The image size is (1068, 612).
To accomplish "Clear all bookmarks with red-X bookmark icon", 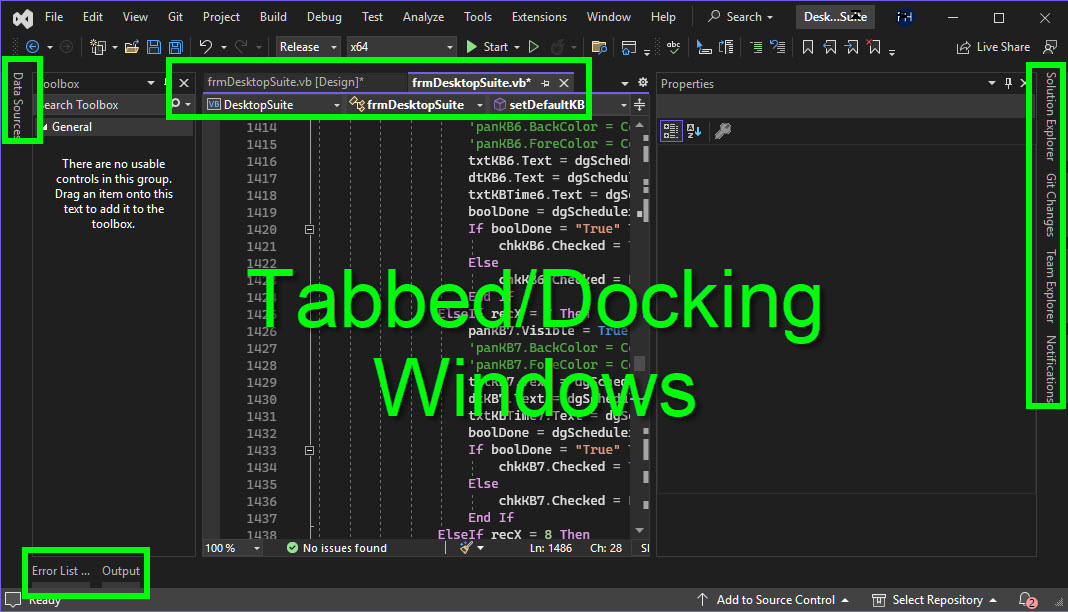I will 874,47.
